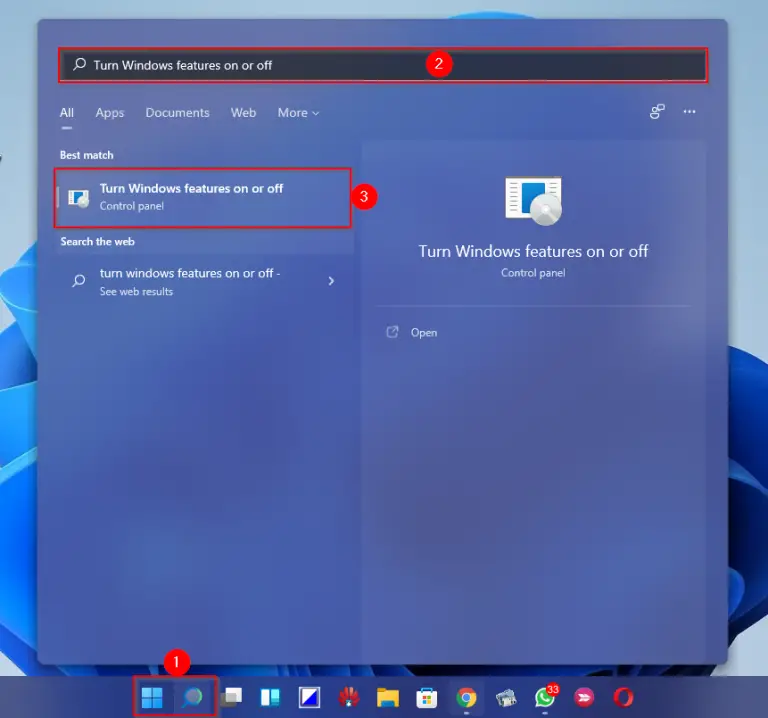Click Open in the preview pane
This screenshot has height=718, width=768.
point(424,333)
